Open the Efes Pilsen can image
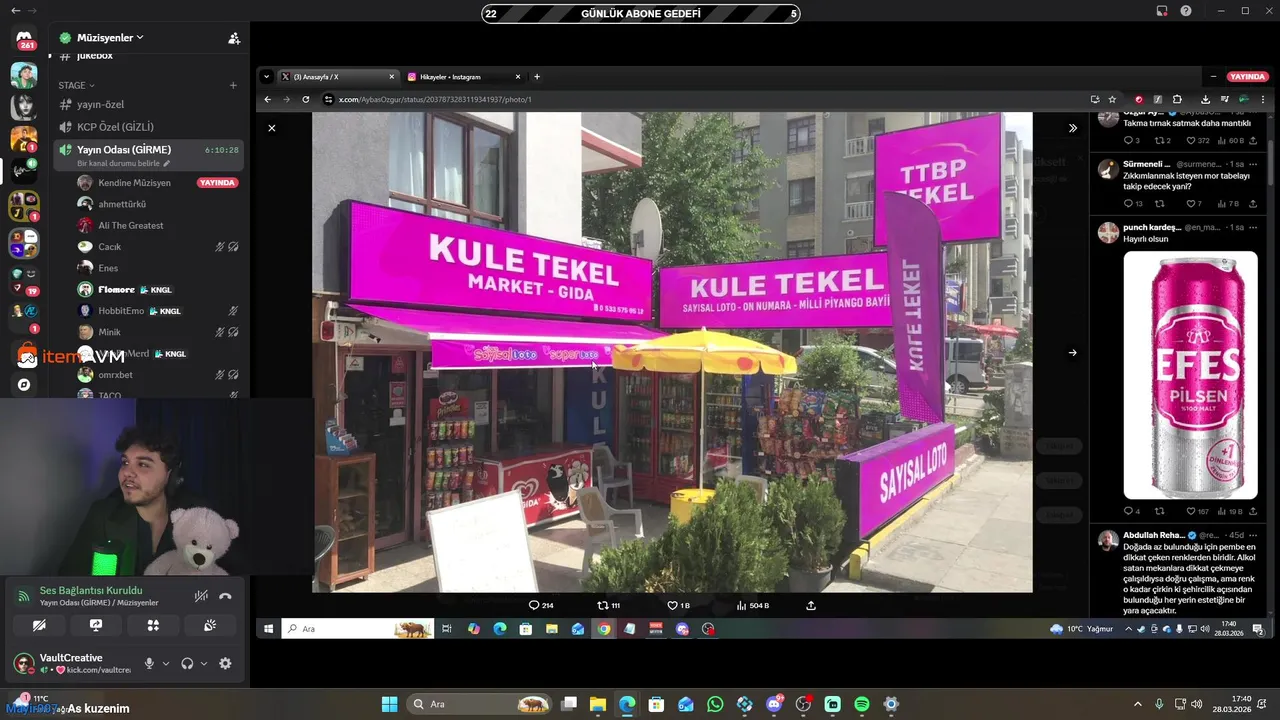Screen dimensions: 1280x720 point(1190,375)
